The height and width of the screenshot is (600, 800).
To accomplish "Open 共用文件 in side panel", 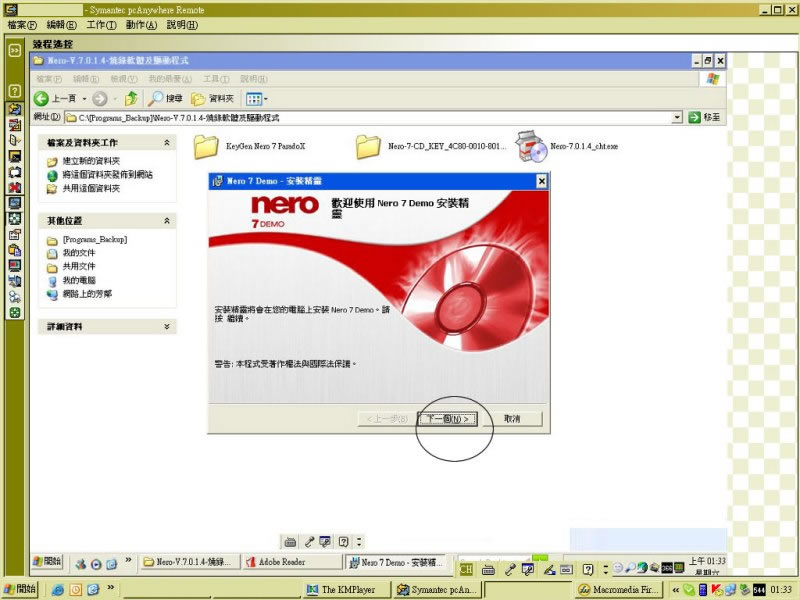I will pos(79,266).
